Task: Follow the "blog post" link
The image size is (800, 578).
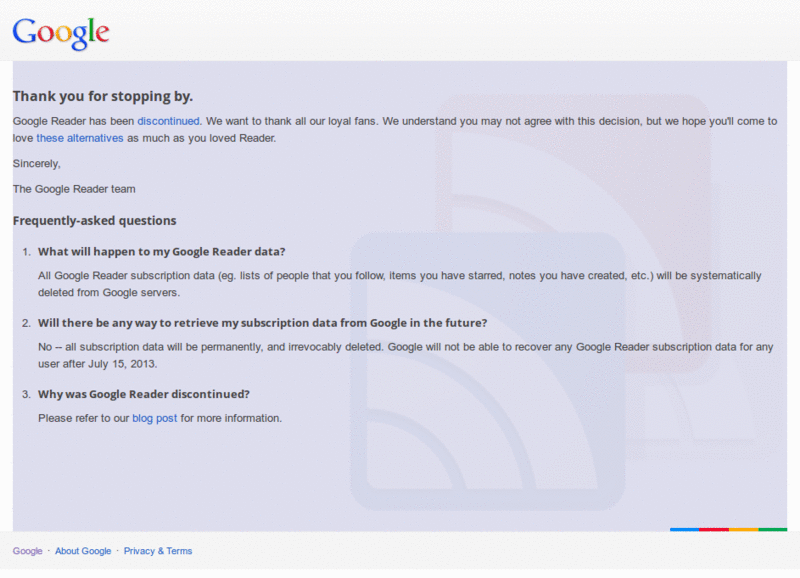Action: [x=155, y=418]
